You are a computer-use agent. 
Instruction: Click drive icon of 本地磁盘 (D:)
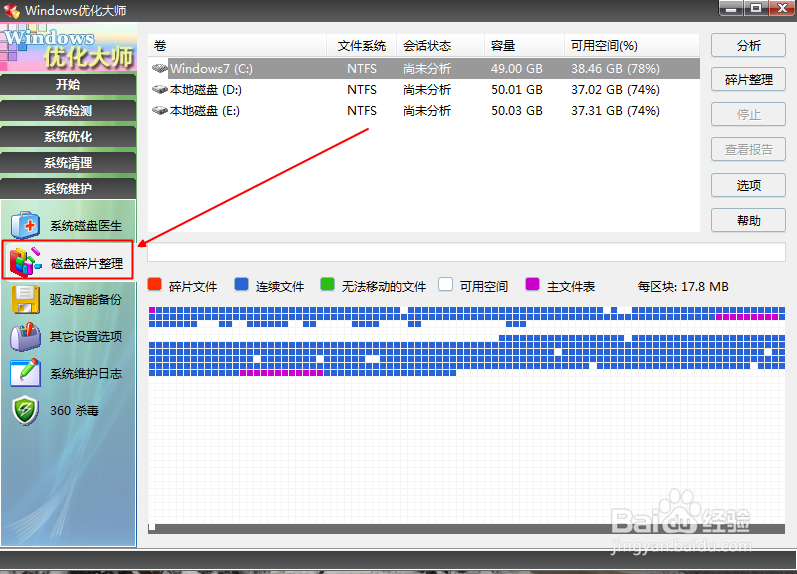tap(160, 89)
